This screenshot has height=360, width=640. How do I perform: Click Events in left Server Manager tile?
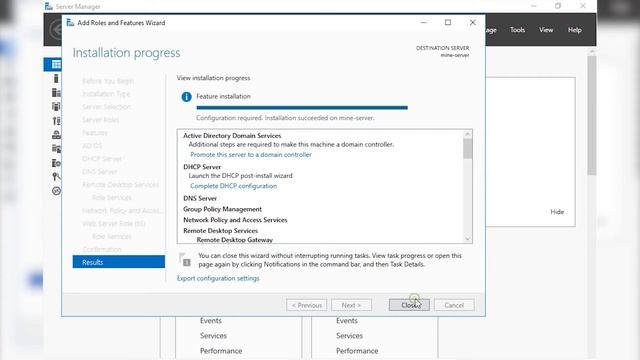(x=211, y=321)
